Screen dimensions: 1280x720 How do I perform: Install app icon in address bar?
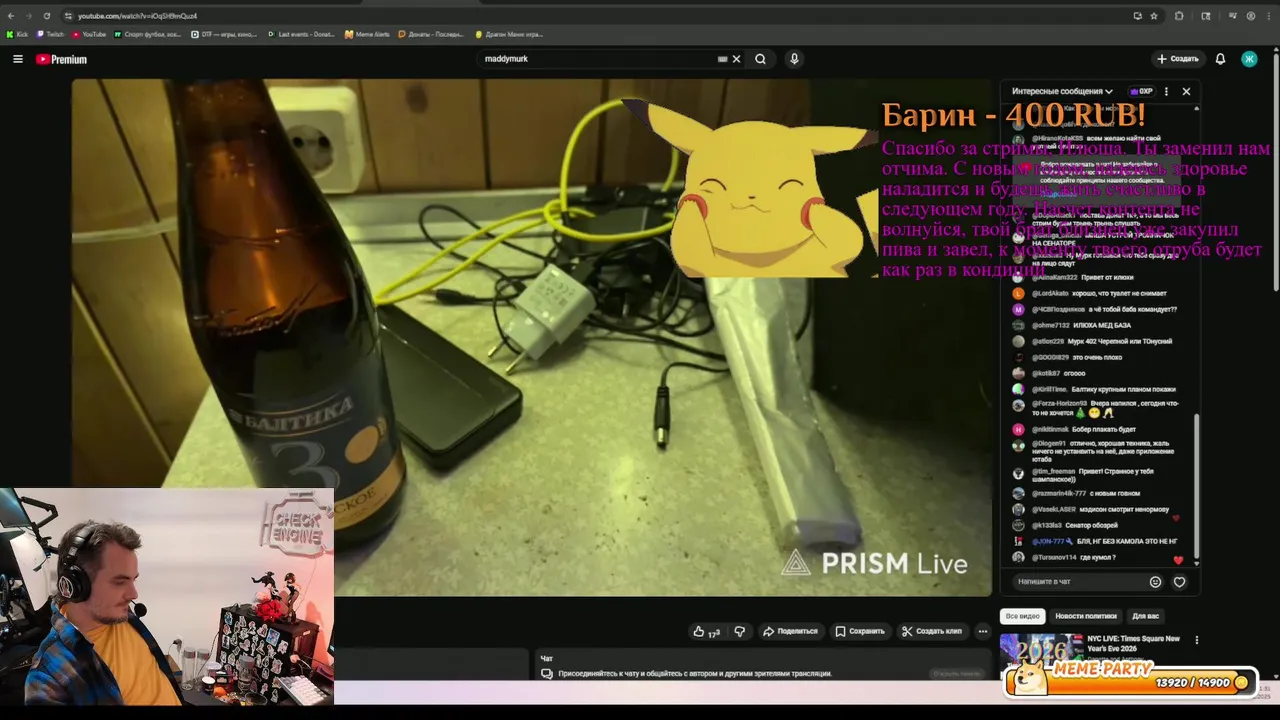point(1137,16)
